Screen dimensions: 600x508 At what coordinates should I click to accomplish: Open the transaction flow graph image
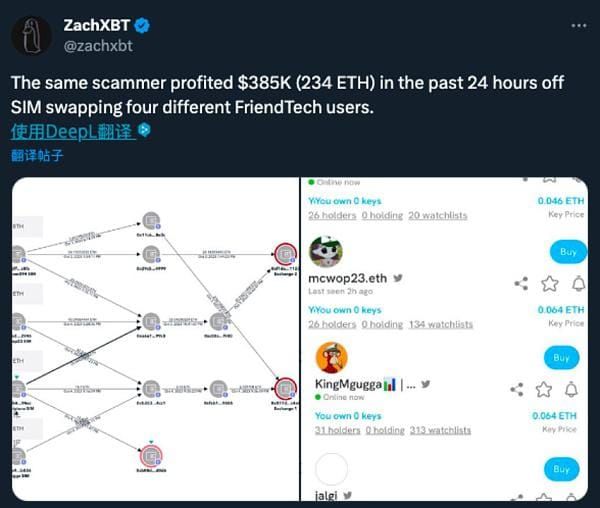[x=155, y=339]
